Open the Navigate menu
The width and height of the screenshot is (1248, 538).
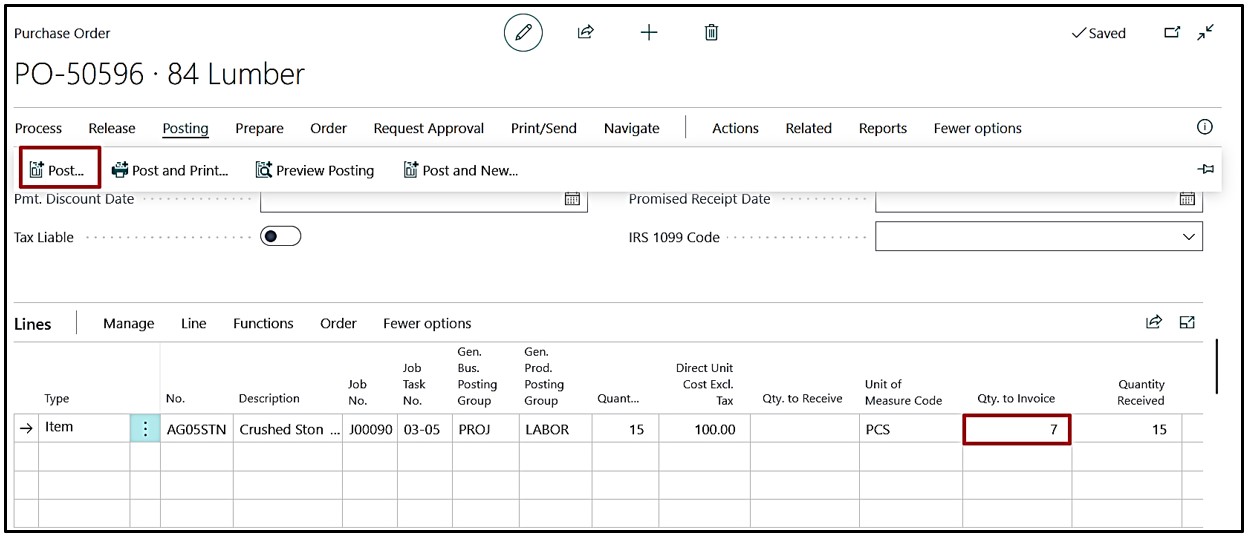click(631, 128)
